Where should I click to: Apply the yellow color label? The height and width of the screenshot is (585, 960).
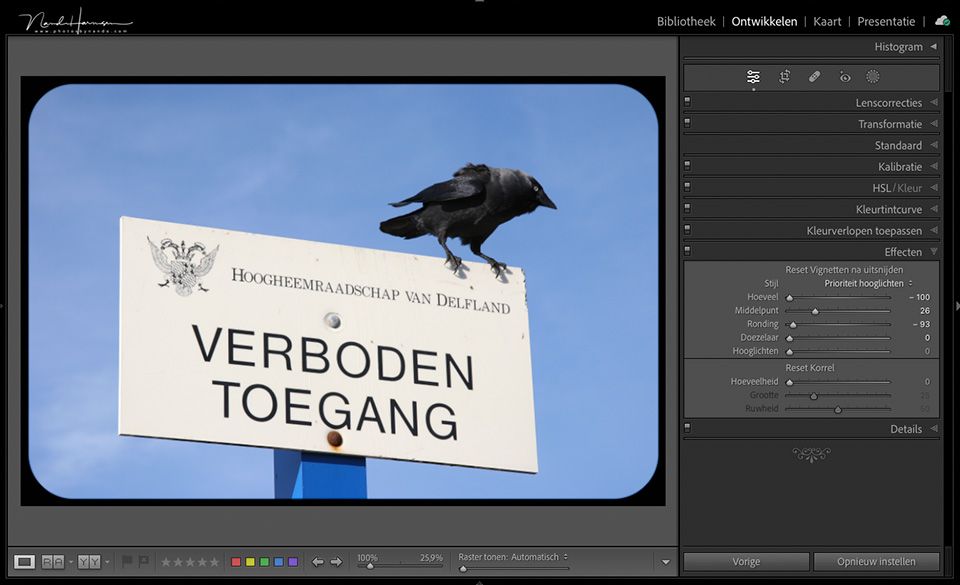point(250,562)
